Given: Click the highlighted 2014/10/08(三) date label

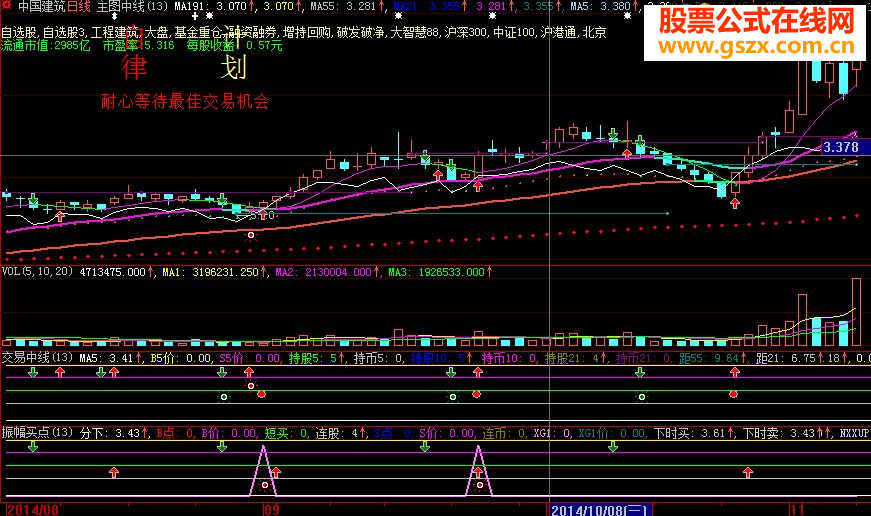Looking at the screenshot, I should [x=600, y=510].
